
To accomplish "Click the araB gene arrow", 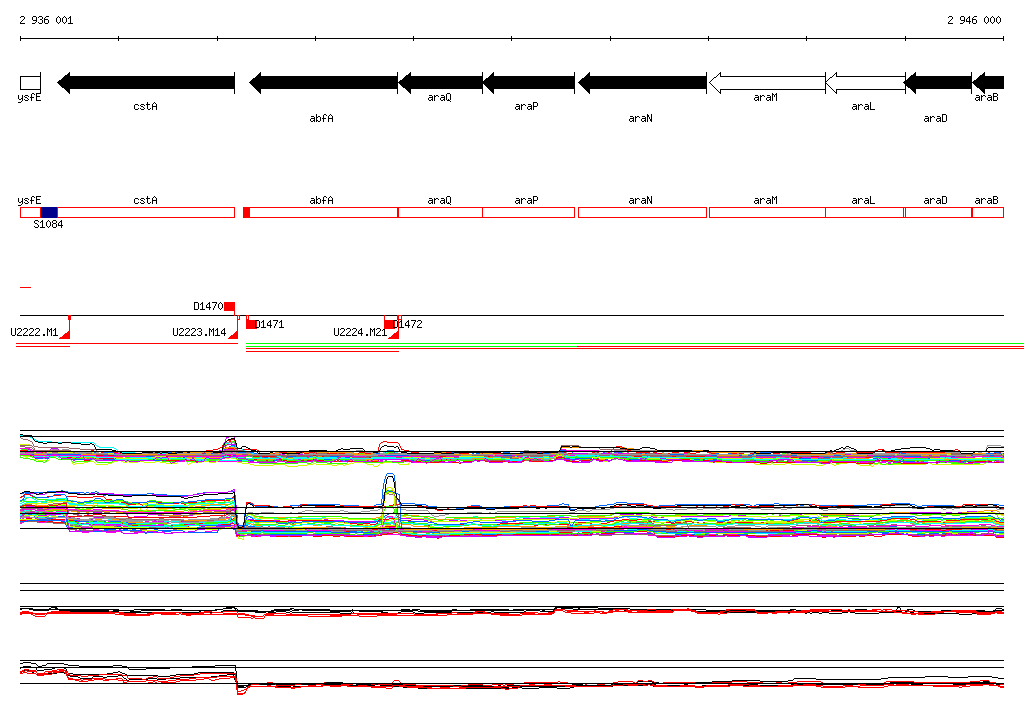I will (x=988, y=83).
